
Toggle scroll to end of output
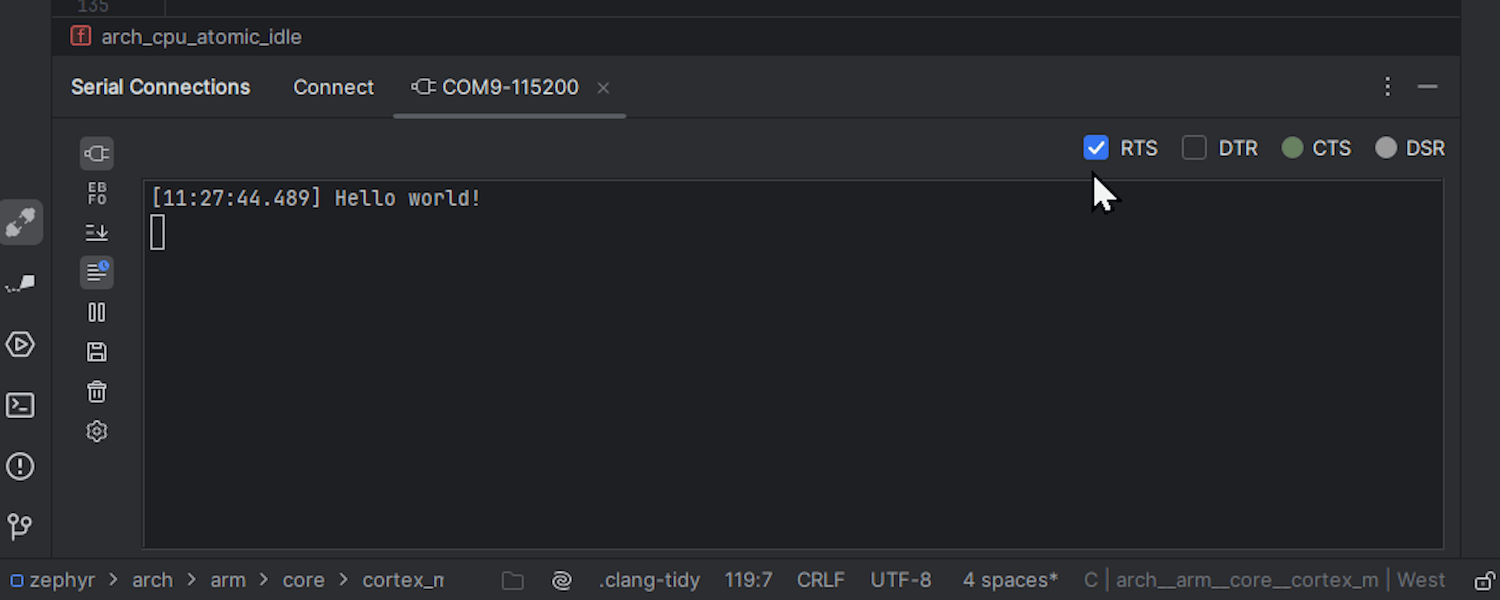click(x=97, y=233)
